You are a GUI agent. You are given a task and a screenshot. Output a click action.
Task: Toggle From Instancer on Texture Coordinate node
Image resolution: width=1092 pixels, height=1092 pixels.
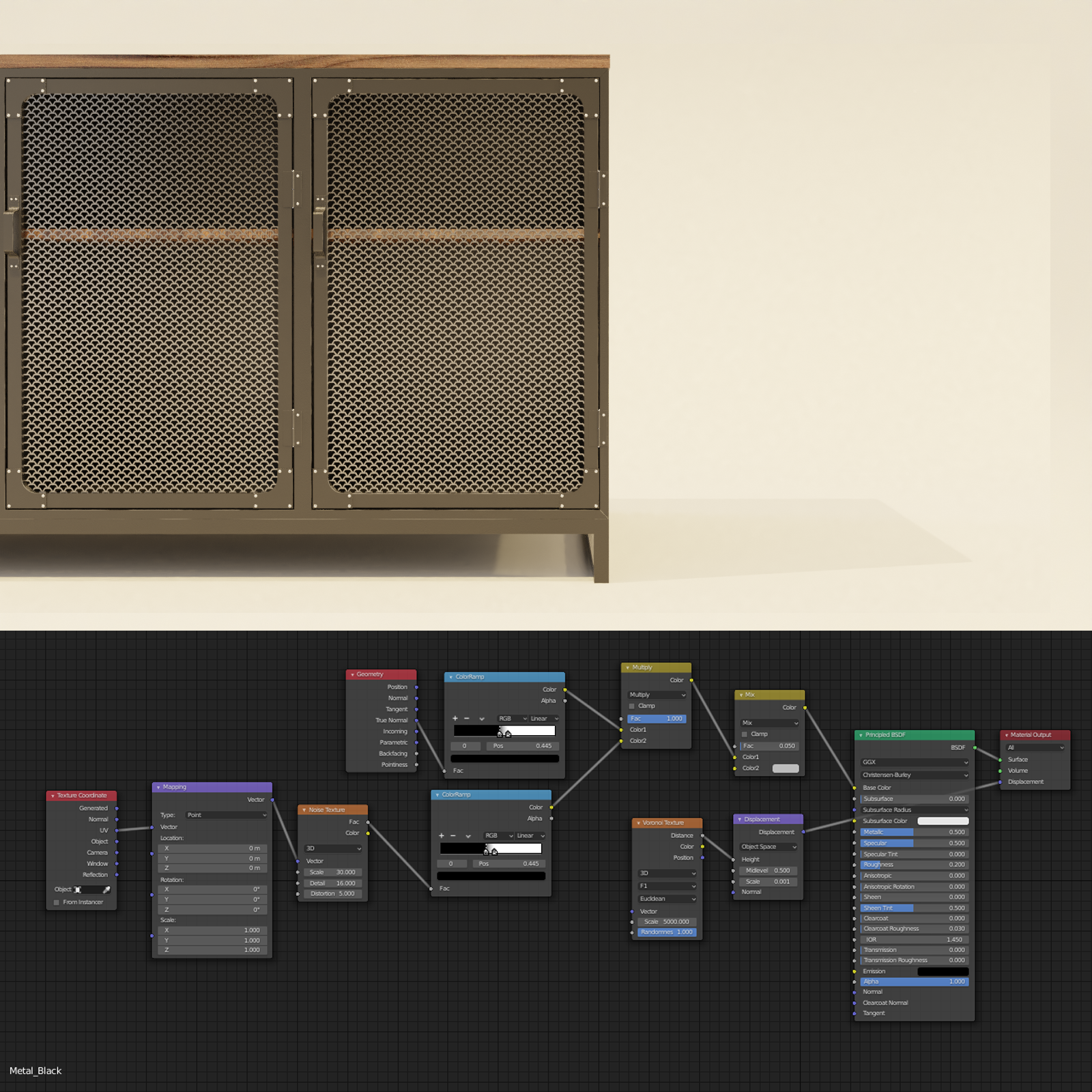point(56,902)
